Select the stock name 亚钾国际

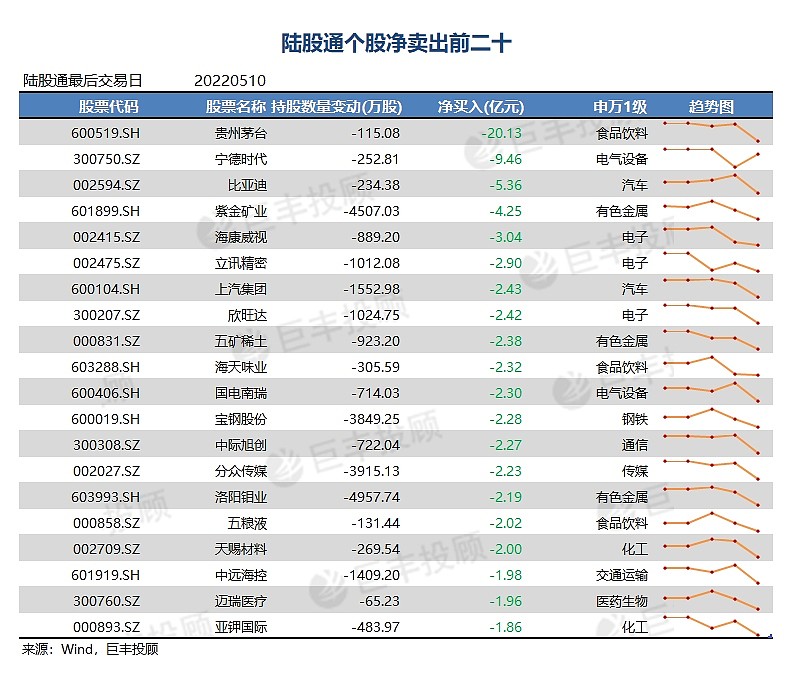pos(241,627)
